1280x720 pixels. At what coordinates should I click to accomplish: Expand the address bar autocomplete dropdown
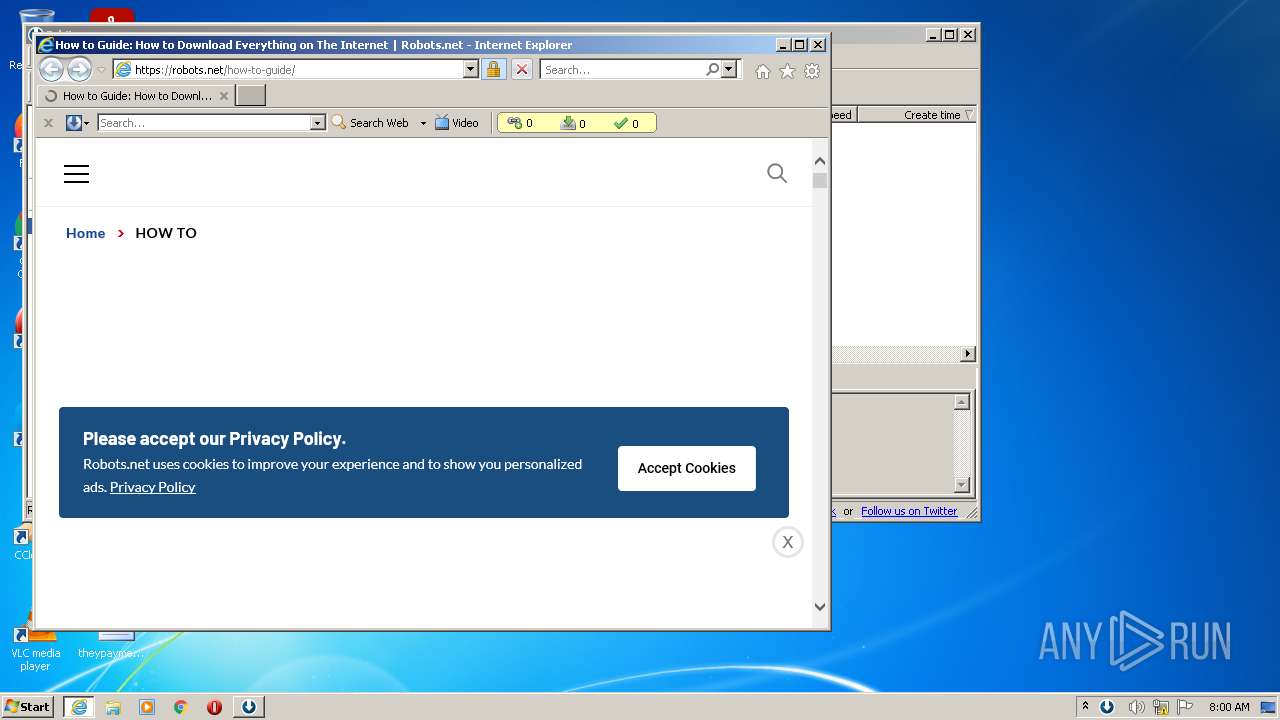(x=470, y=70)
